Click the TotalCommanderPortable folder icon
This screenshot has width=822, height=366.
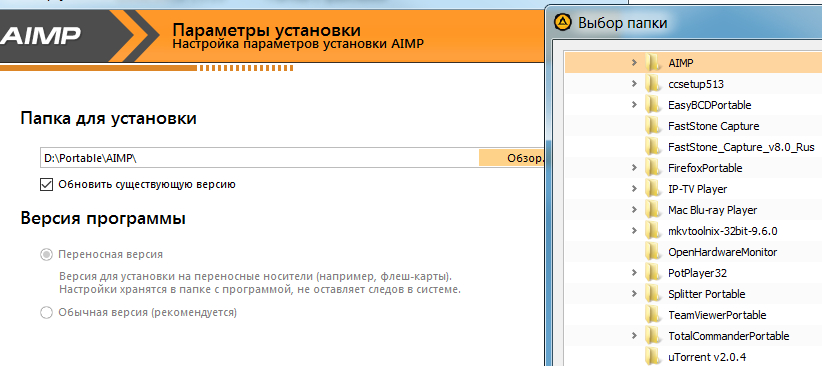pos(653,336)
